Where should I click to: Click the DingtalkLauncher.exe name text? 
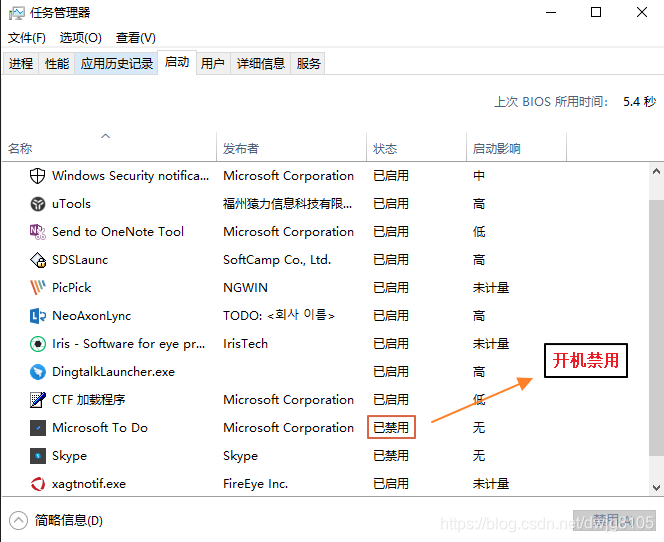coord(113,372)
